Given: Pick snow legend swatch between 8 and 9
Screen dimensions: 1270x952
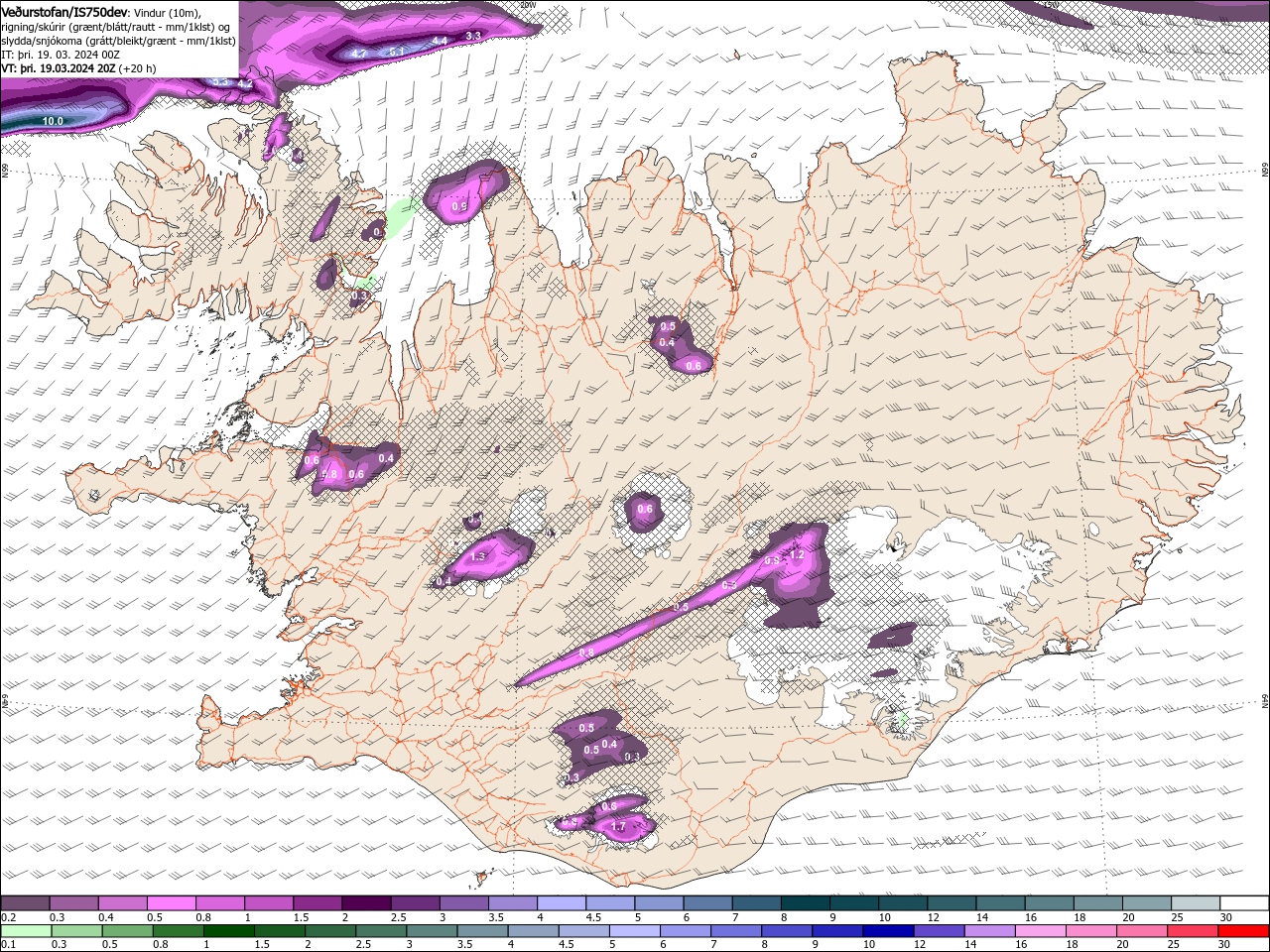Looking at the screenshot, I should (806, 904).
